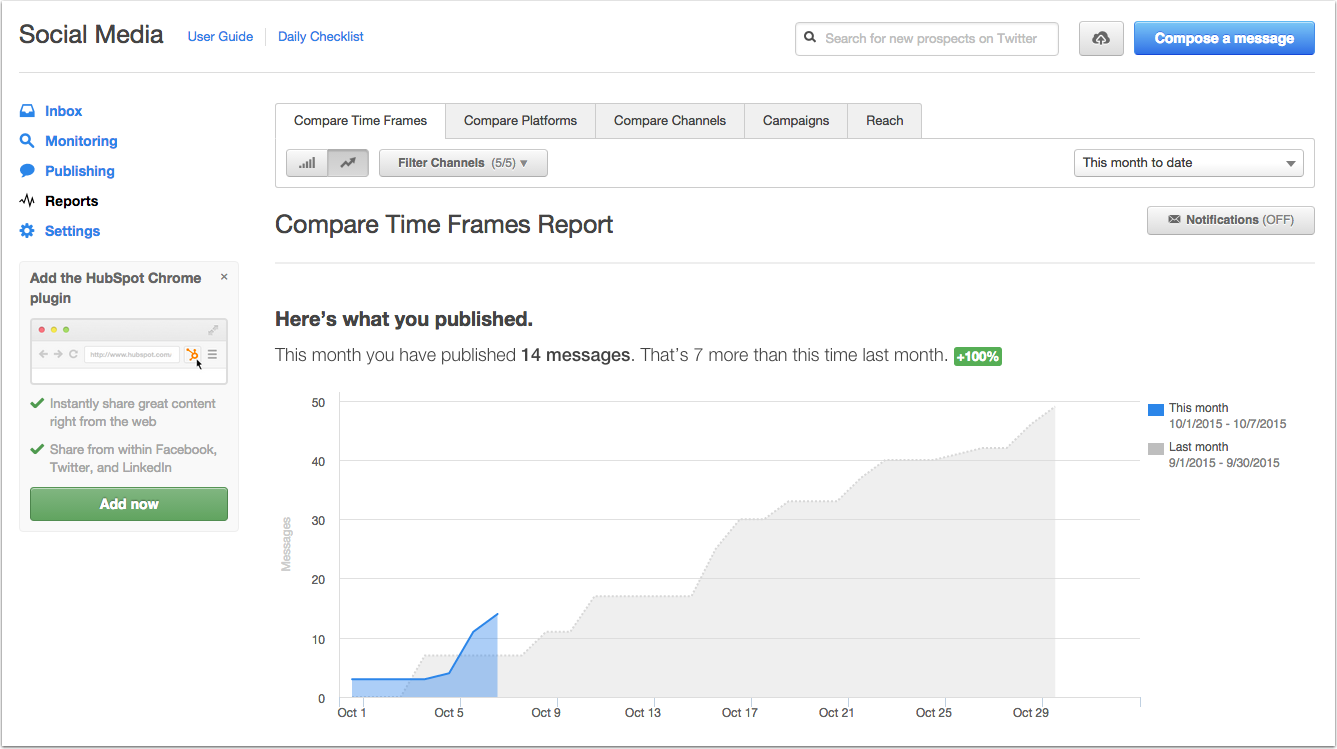Screen dimensions: 1337x749
Task: Click the Settings gear icon
Action: pyautogui.click(x=27, y=231)
